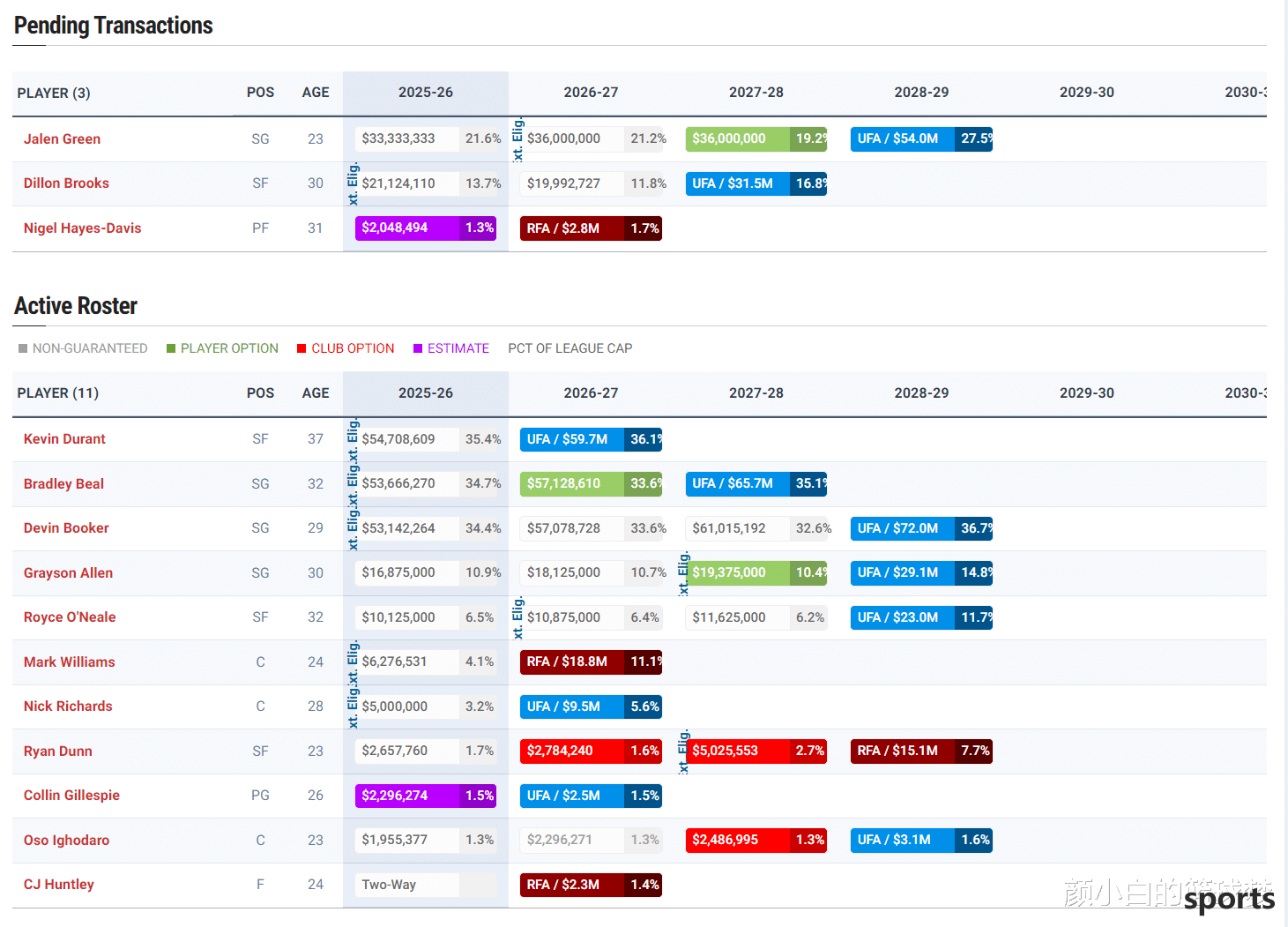Click Ryan Dunn's red $2,784,240 club option
Viewport: 1288px width, 927px height.
pos(591,751)
